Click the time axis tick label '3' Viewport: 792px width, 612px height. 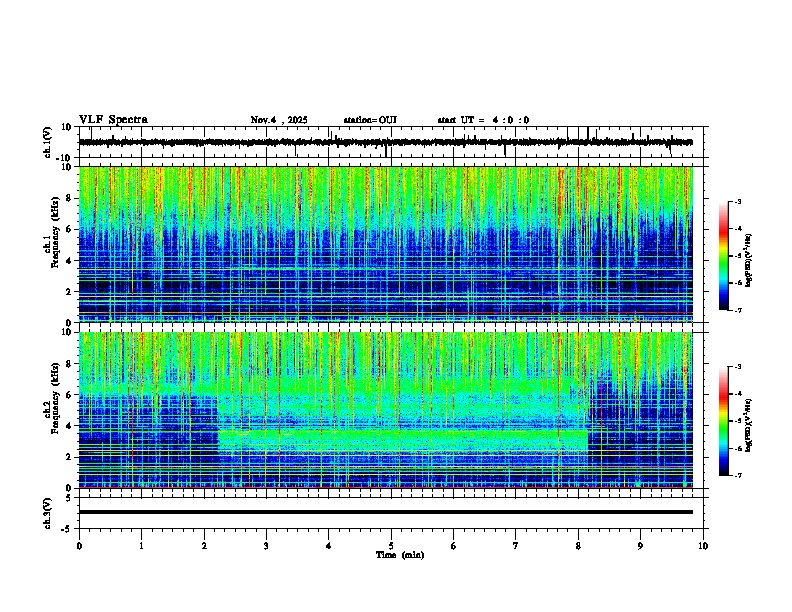coord(266,546)
